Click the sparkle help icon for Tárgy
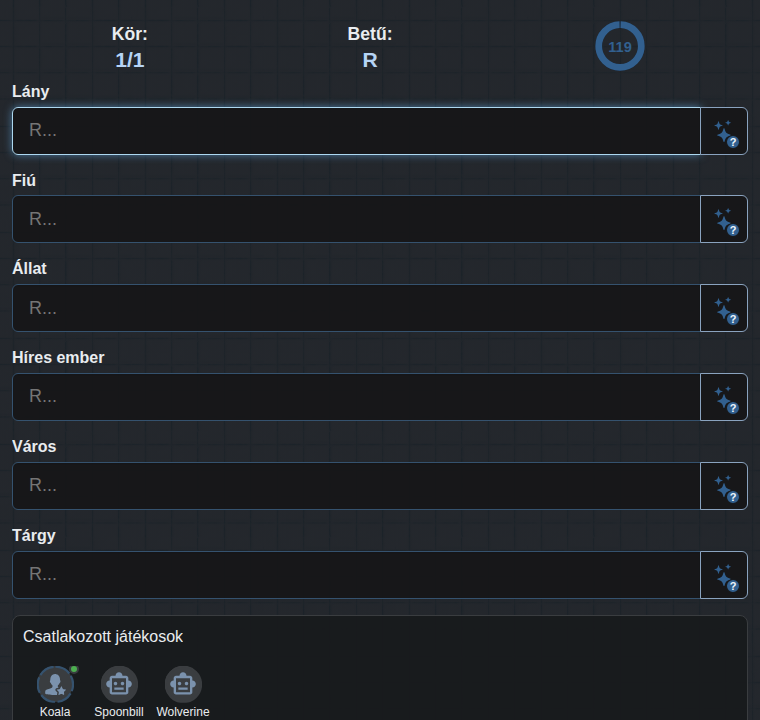 (724, 575)
